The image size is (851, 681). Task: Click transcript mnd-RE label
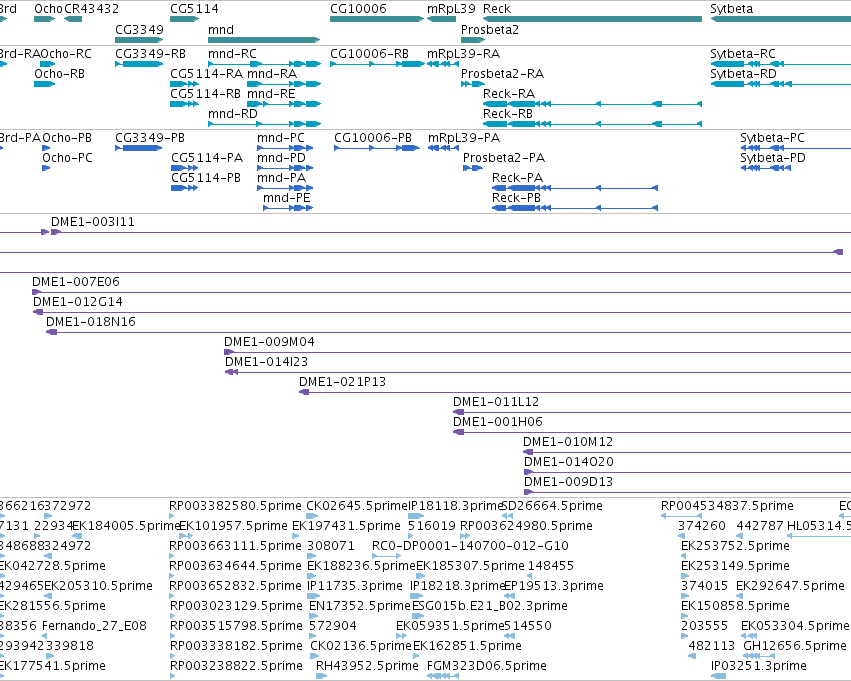(x=271, y=94)
